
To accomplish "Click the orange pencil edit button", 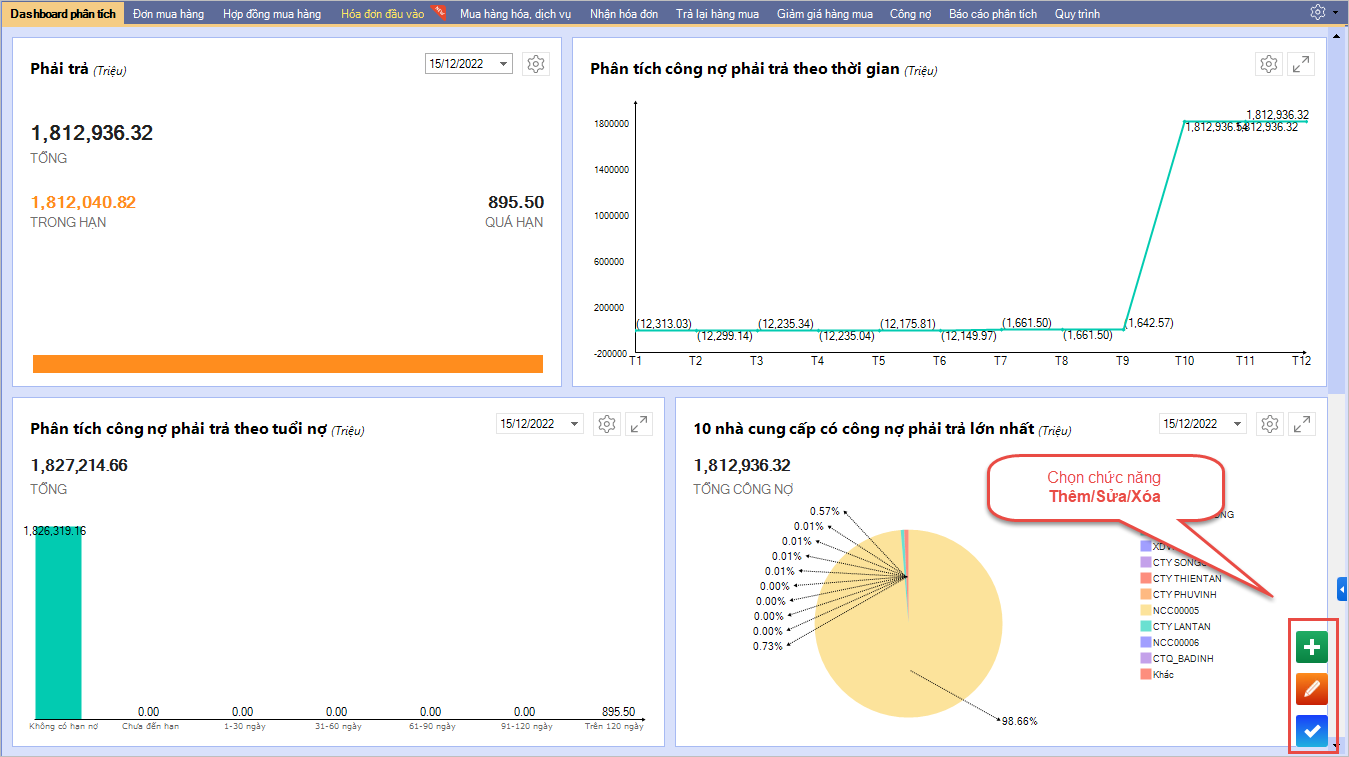I will coord(1311,689).
